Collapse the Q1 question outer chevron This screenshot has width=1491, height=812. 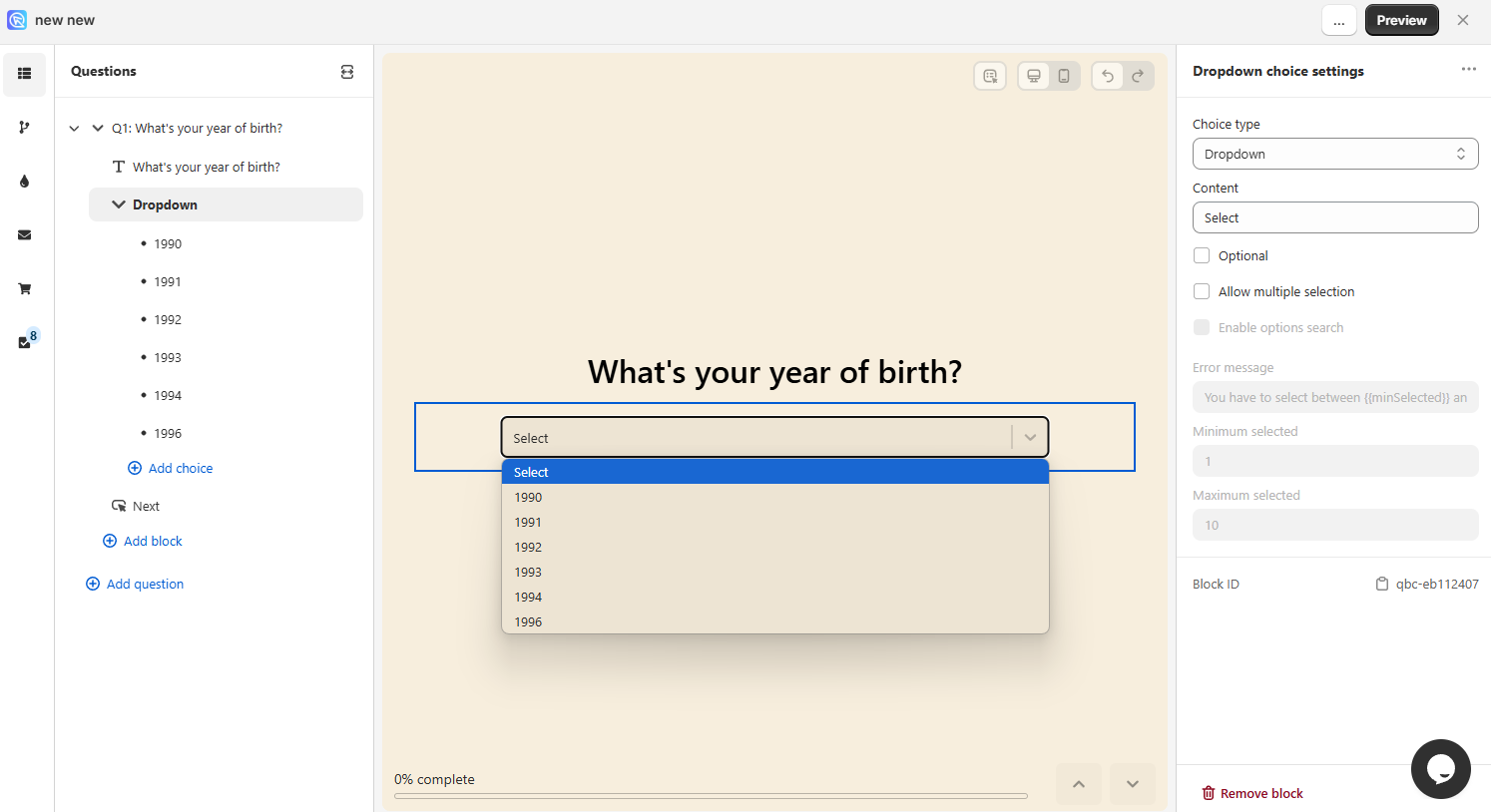pyautogui.click(x=74, y=129)
